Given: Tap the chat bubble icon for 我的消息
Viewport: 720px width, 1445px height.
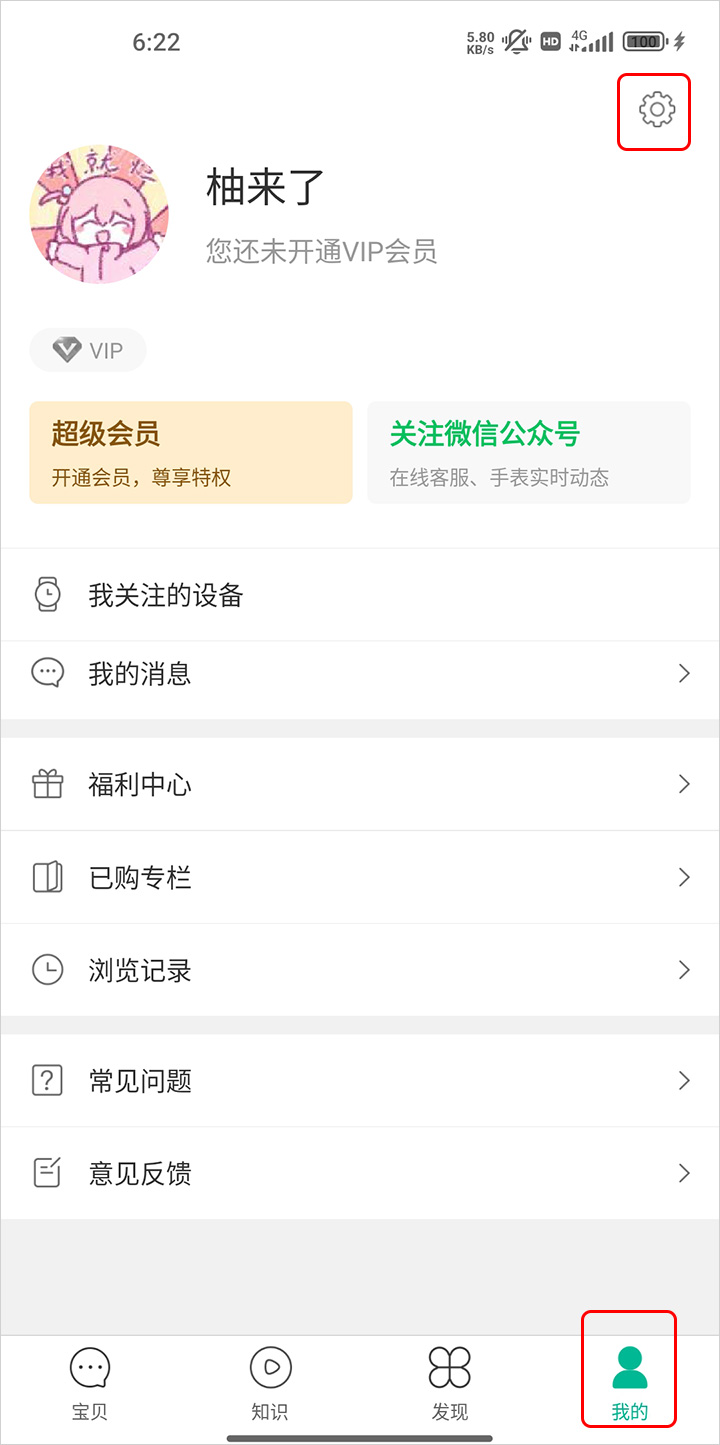Looking at the screenshot, I should [x=47, y=673].
